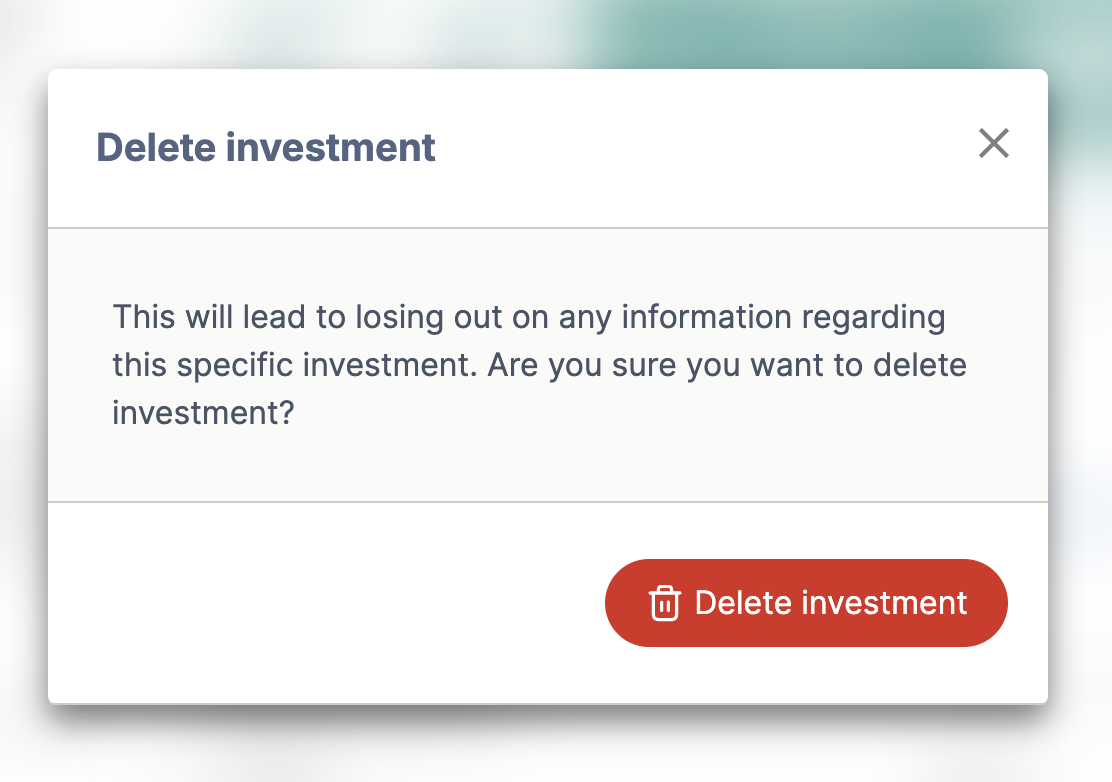
Task: Select the word 'investment?' ending the message
Action: pos(203,413)
